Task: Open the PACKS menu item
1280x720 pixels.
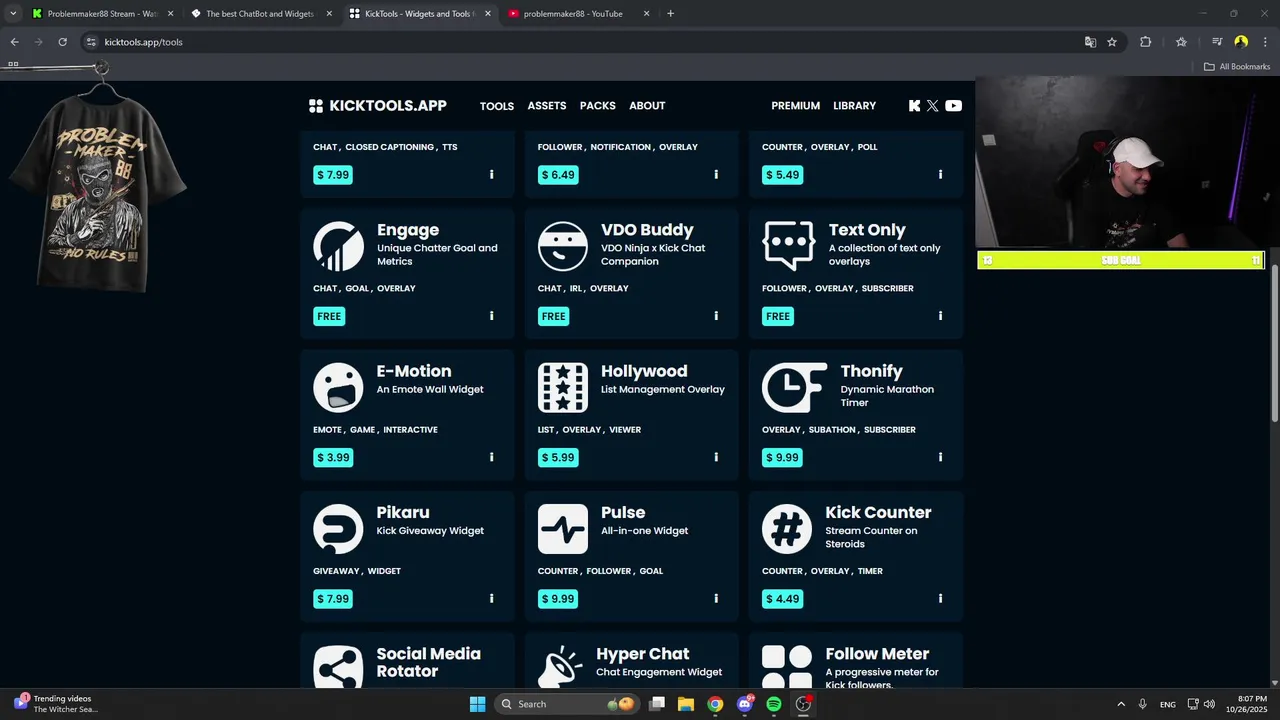Action: [x=598, y=106]
